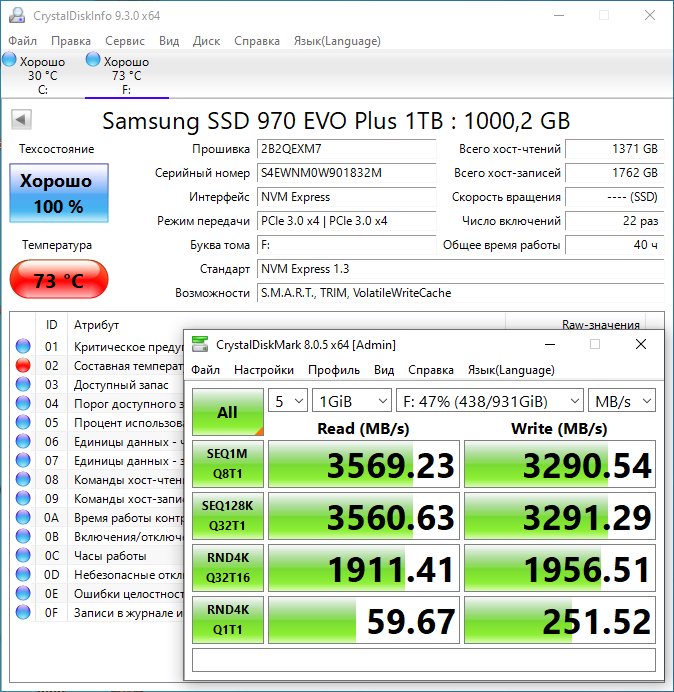This screenshot has width=674, height=692.
Task: Click the SEQ1M read result 3569.23
Action: [x=364, y=464]
